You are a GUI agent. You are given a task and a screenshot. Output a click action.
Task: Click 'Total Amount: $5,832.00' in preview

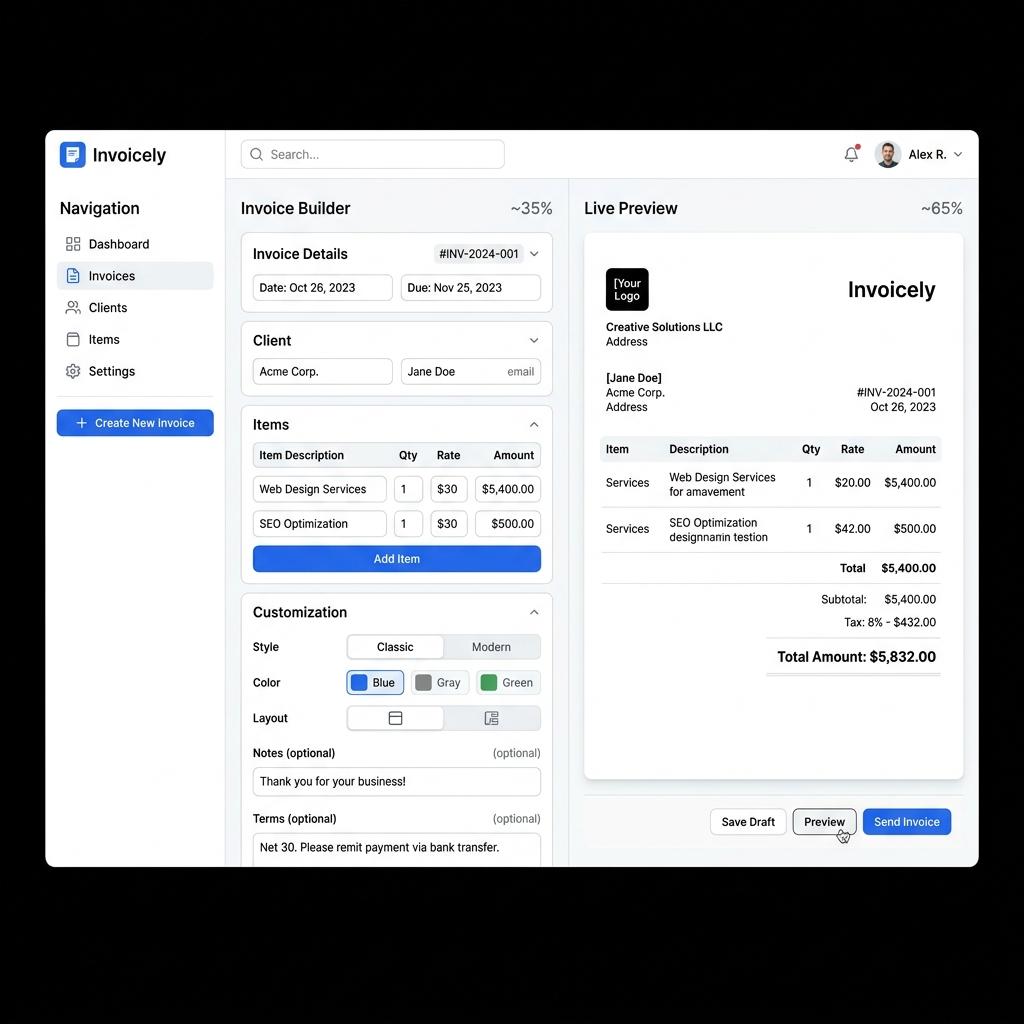click(x=856, y=657)
